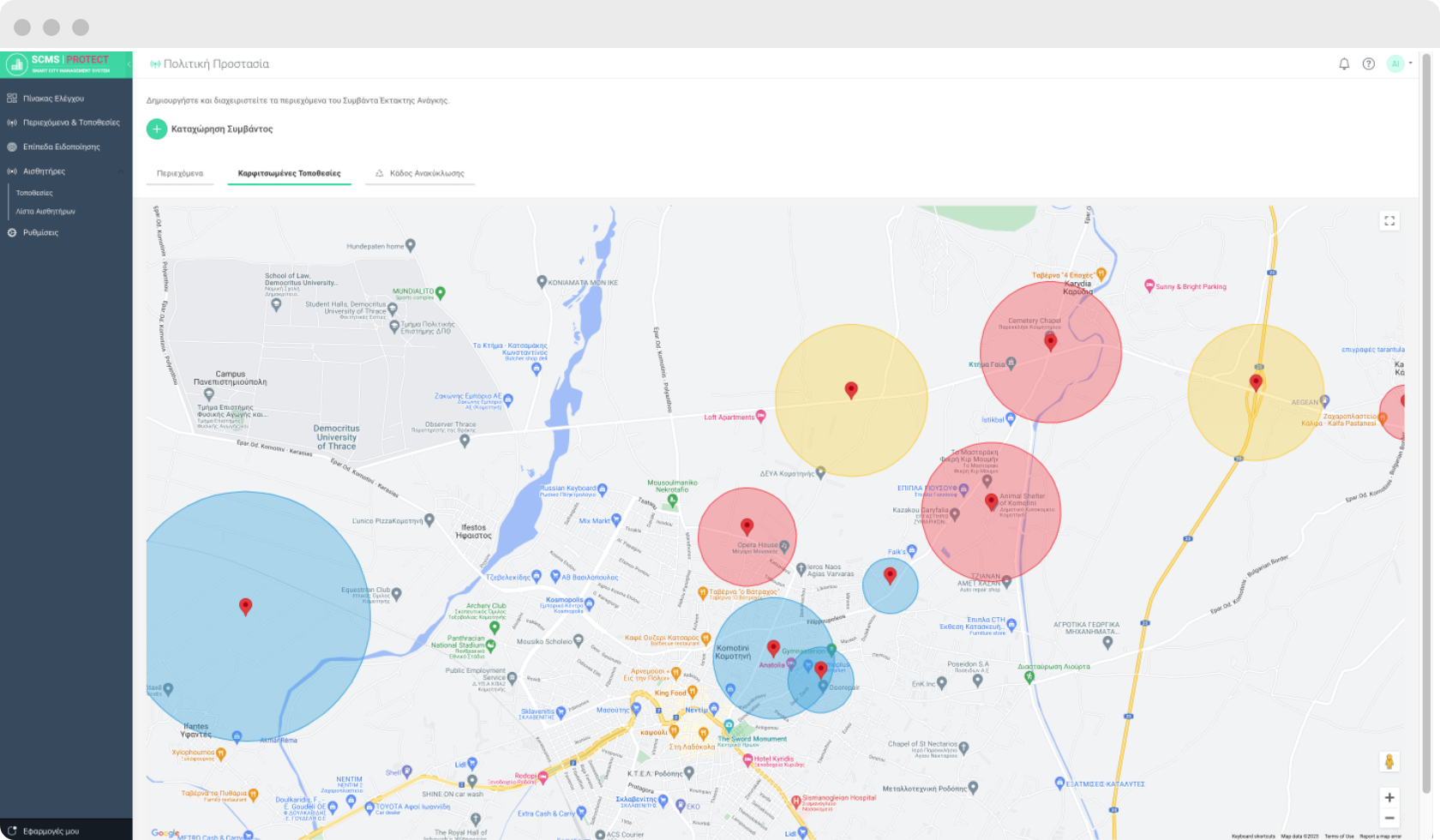1440x840 pixels.
Task: Zoom out on the map
Action: coord(1389,819)
